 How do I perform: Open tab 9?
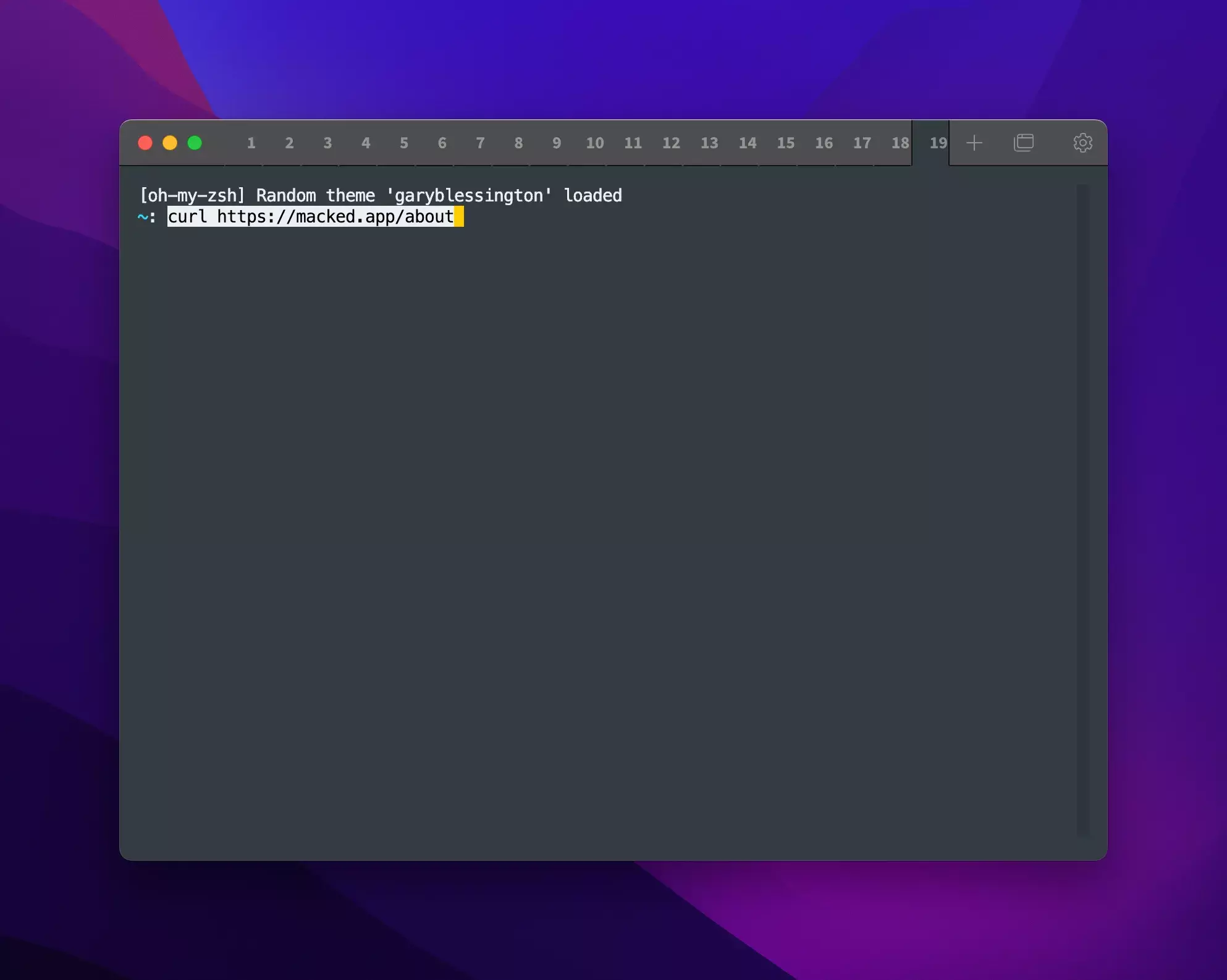557,143
